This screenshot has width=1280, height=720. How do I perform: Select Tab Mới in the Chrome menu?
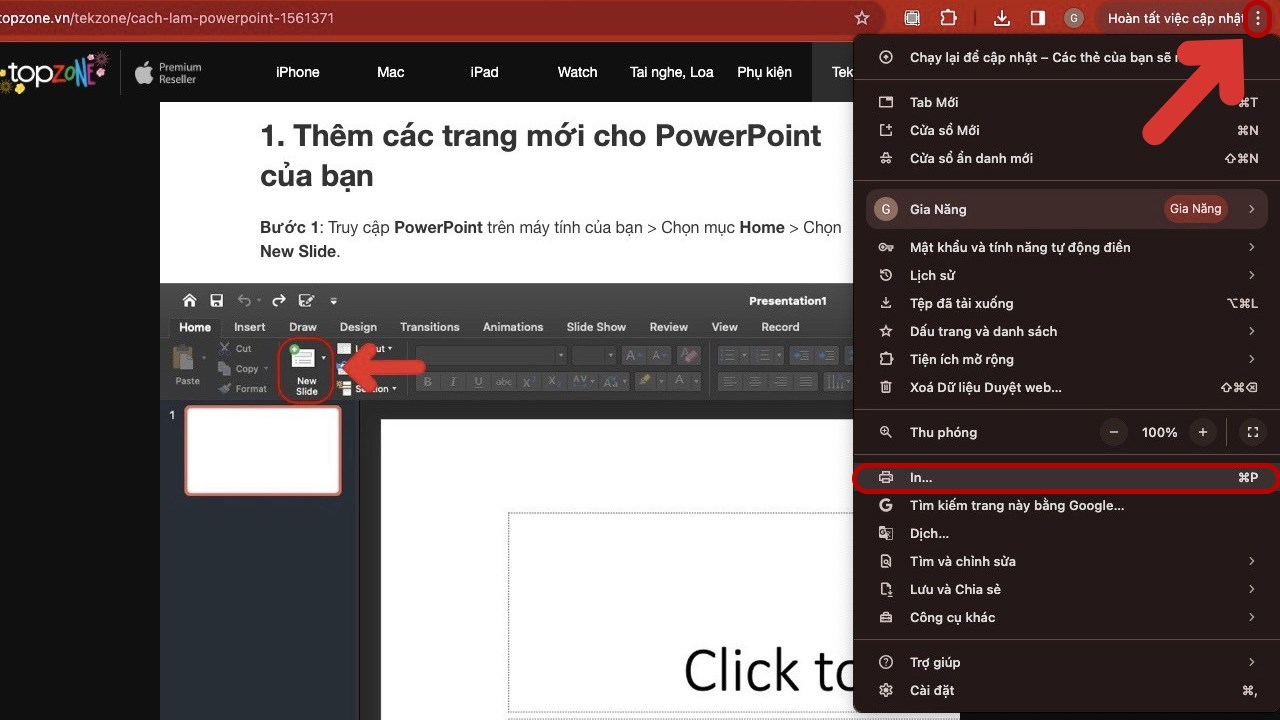[x=1067, y=102]
